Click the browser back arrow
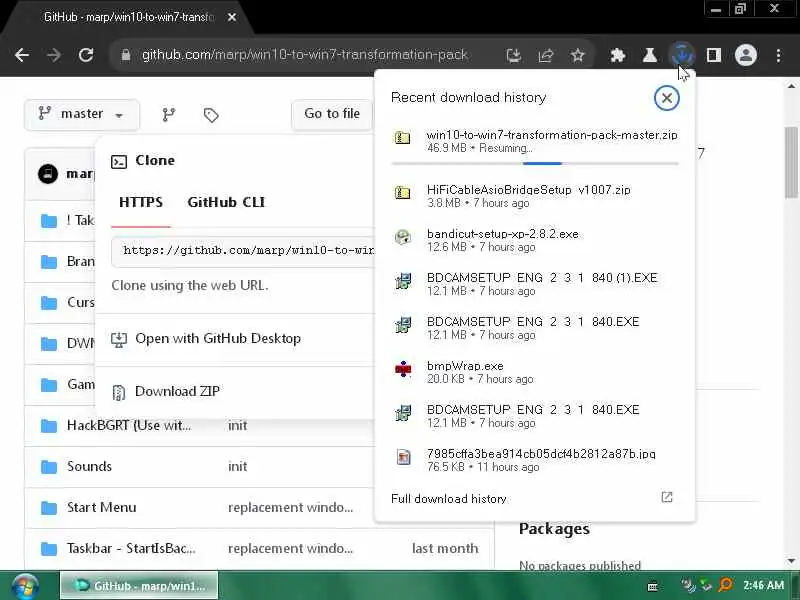 [x=22, y=55]
